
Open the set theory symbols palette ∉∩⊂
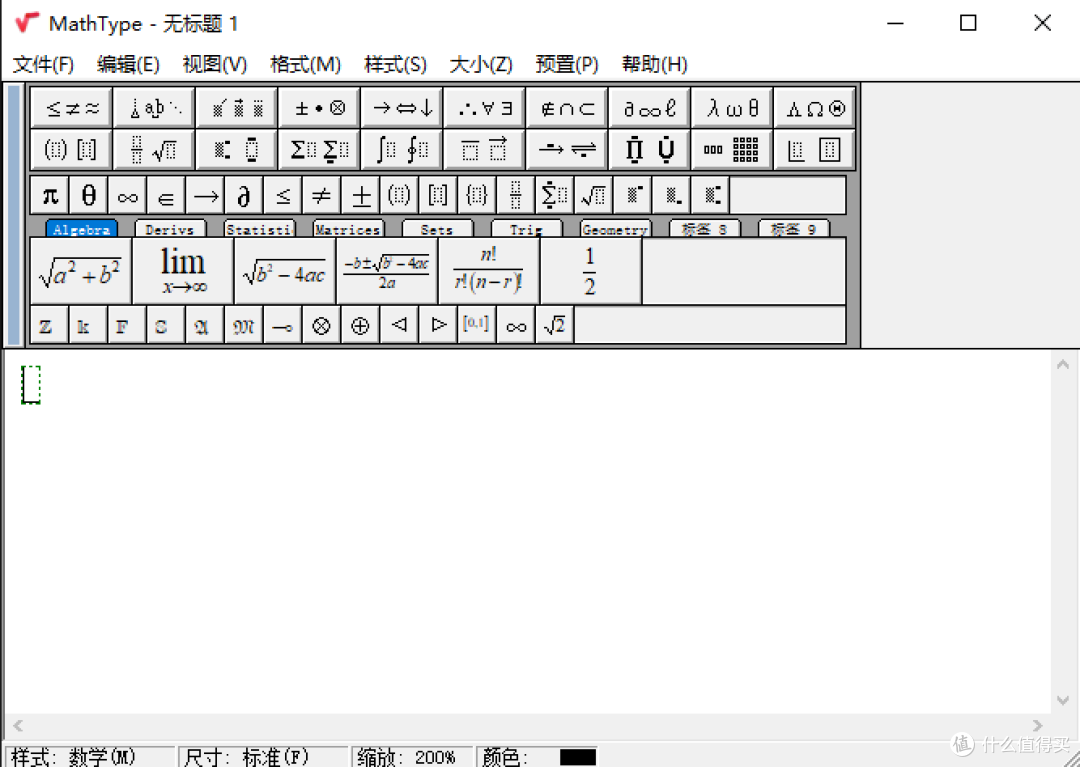566,105
